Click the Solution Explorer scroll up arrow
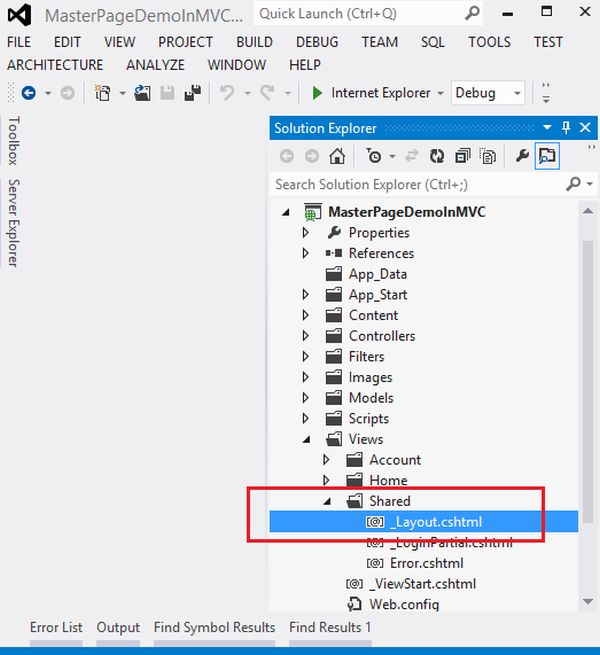The image size is (600, 655). [x=588, y=211]
